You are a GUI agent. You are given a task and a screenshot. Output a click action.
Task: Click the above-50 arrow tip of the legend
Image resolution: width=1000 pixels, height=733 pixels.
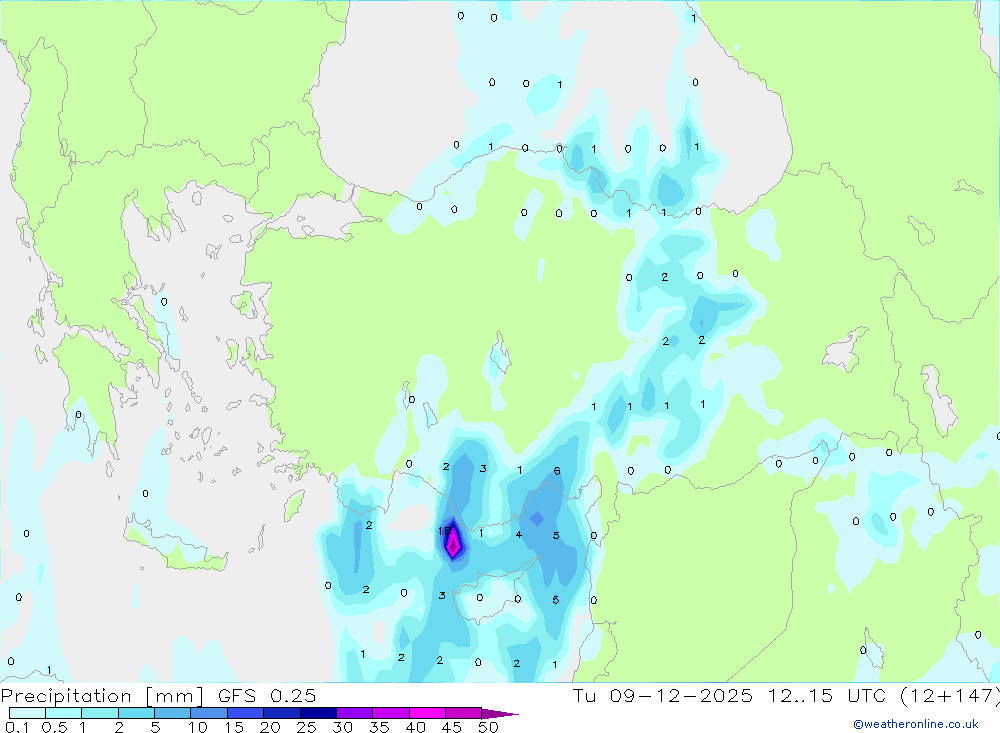tap(501, 714)
